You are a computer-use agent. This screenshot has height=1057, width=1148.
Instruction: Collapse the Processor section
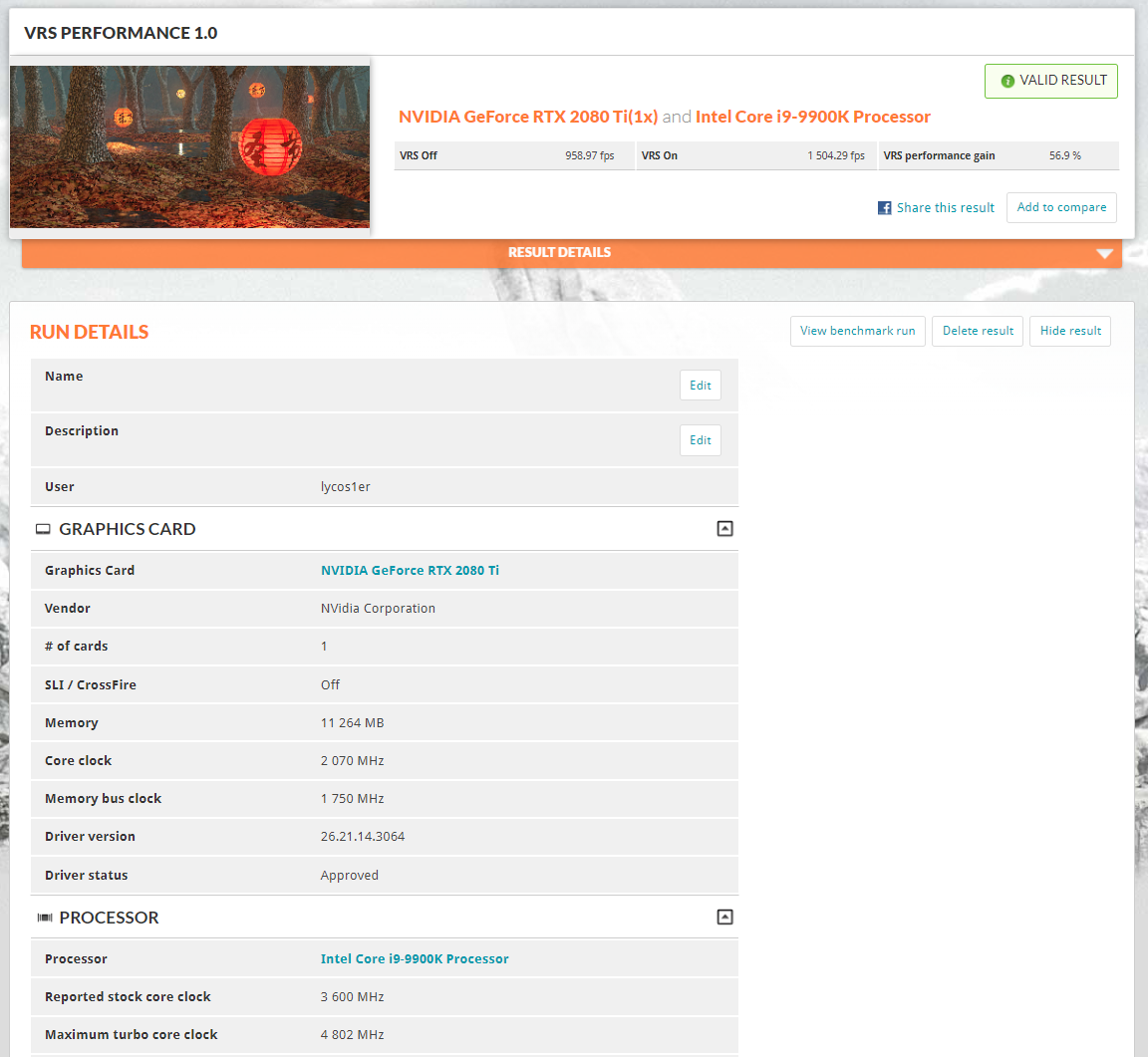pos(724,918)
